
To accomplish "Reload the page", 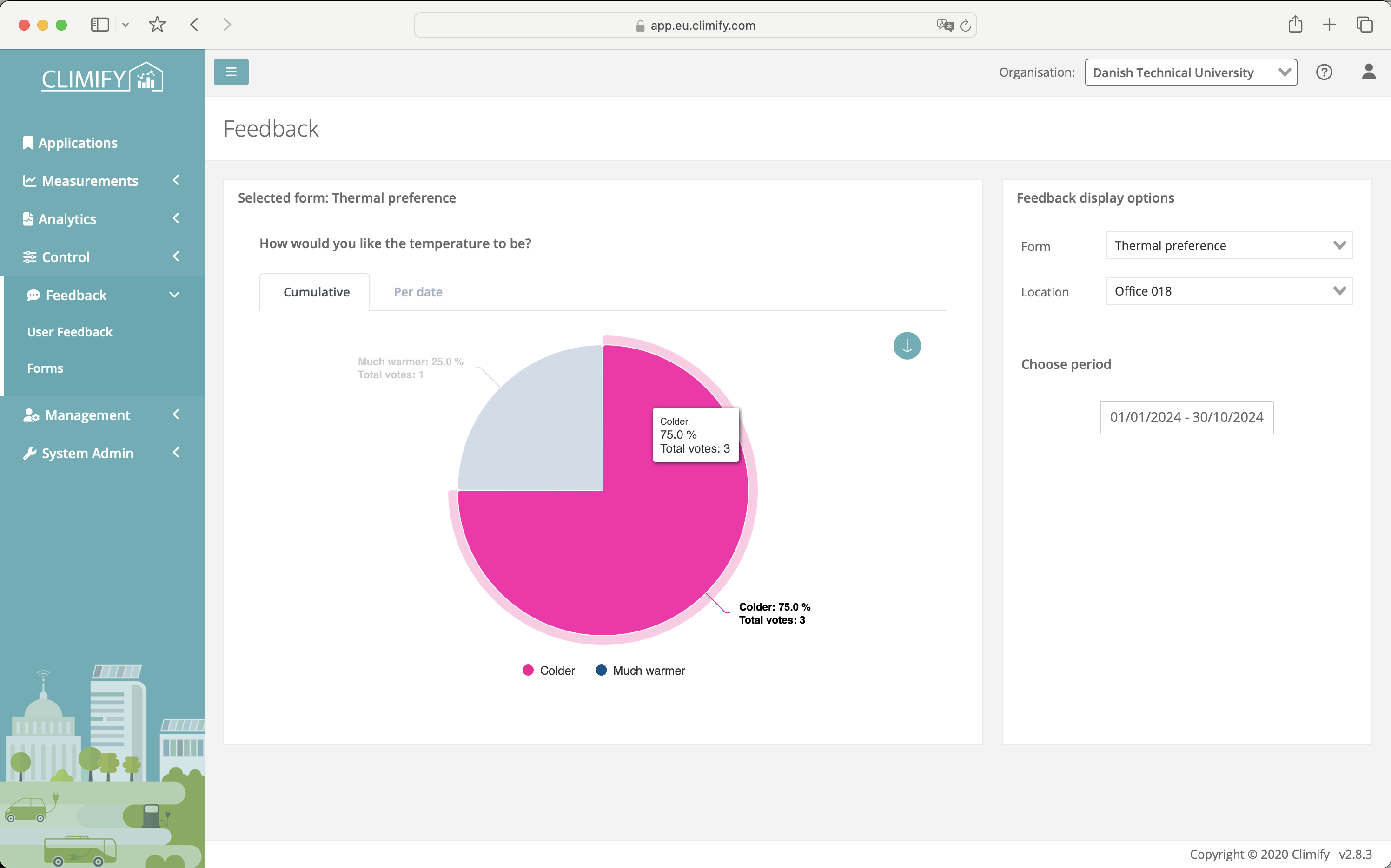I will [x=966, y=25].
